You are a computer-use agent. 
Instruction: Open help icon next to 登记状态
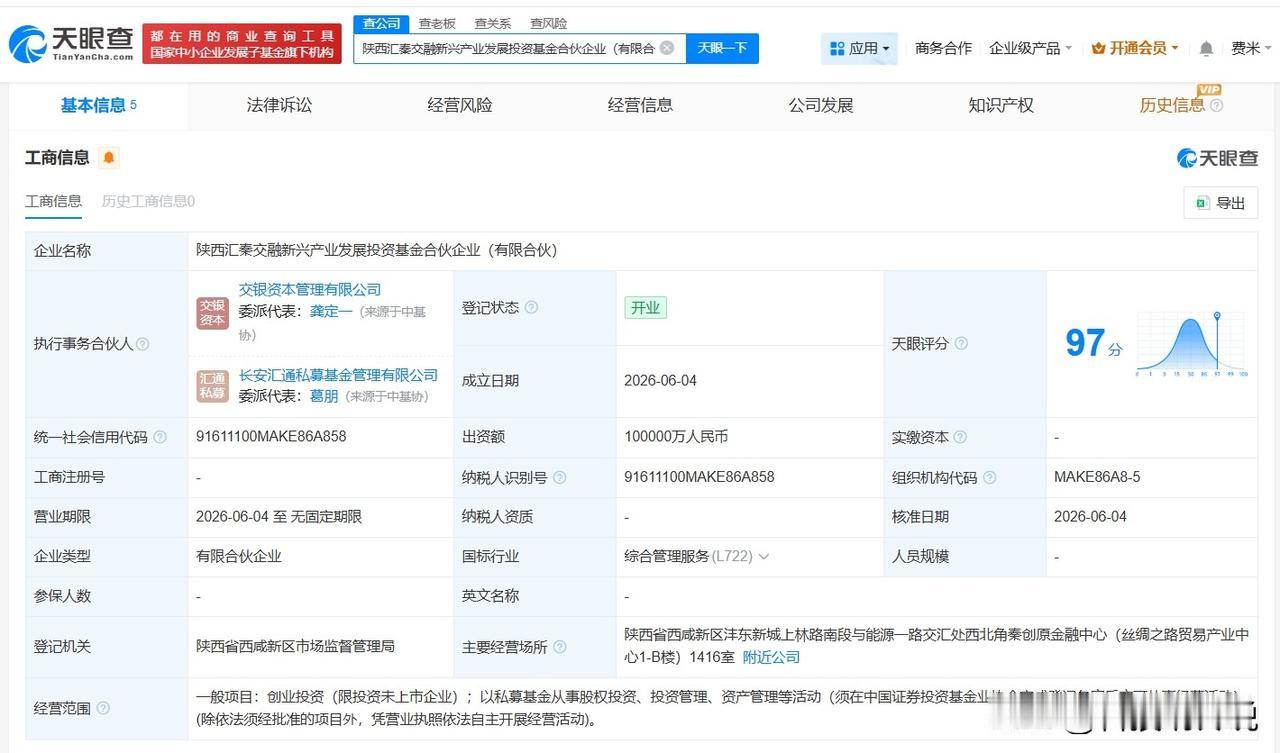pos(531,307)
